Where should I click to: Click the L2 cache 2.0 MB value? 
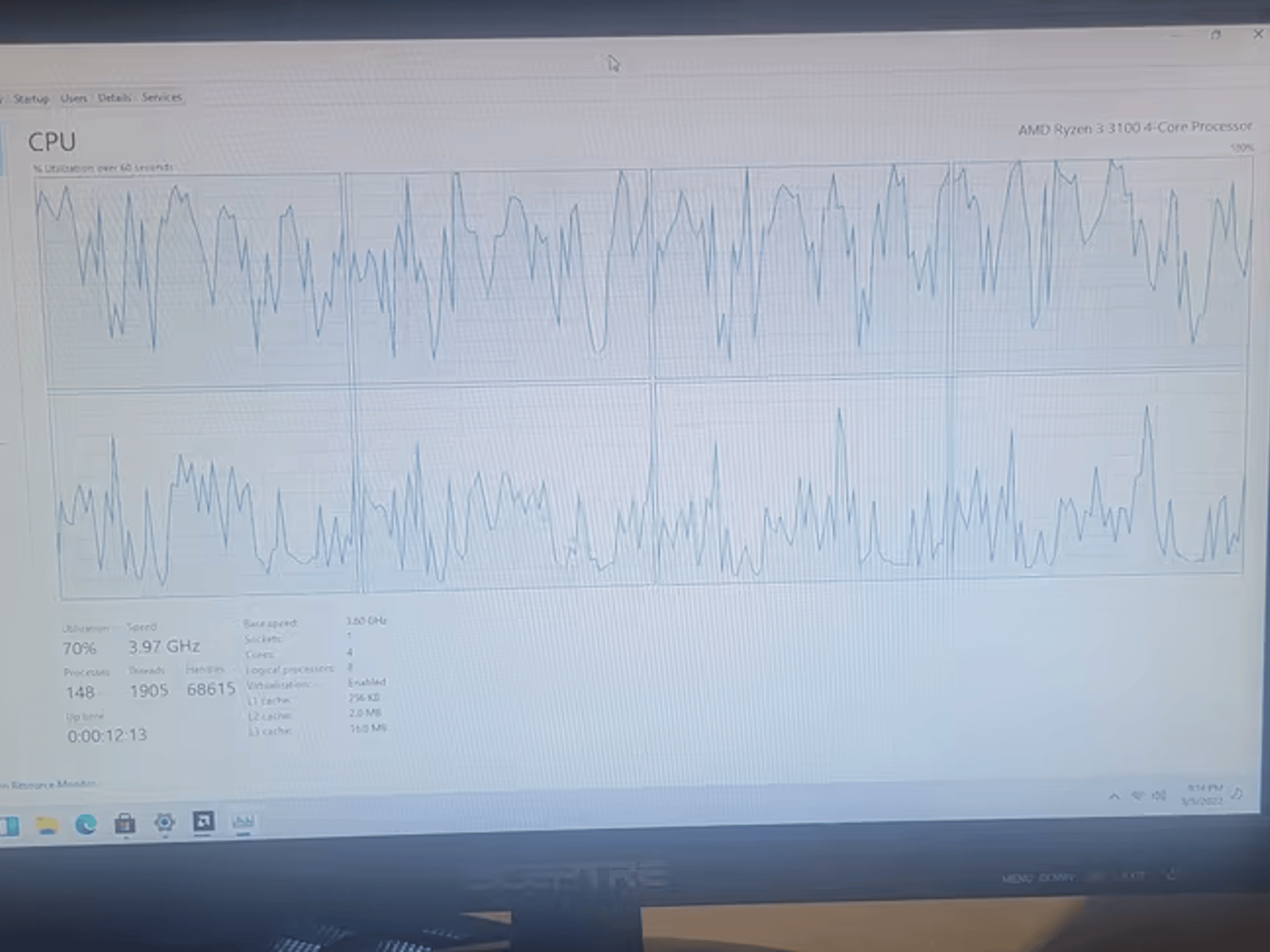[365, 713]
